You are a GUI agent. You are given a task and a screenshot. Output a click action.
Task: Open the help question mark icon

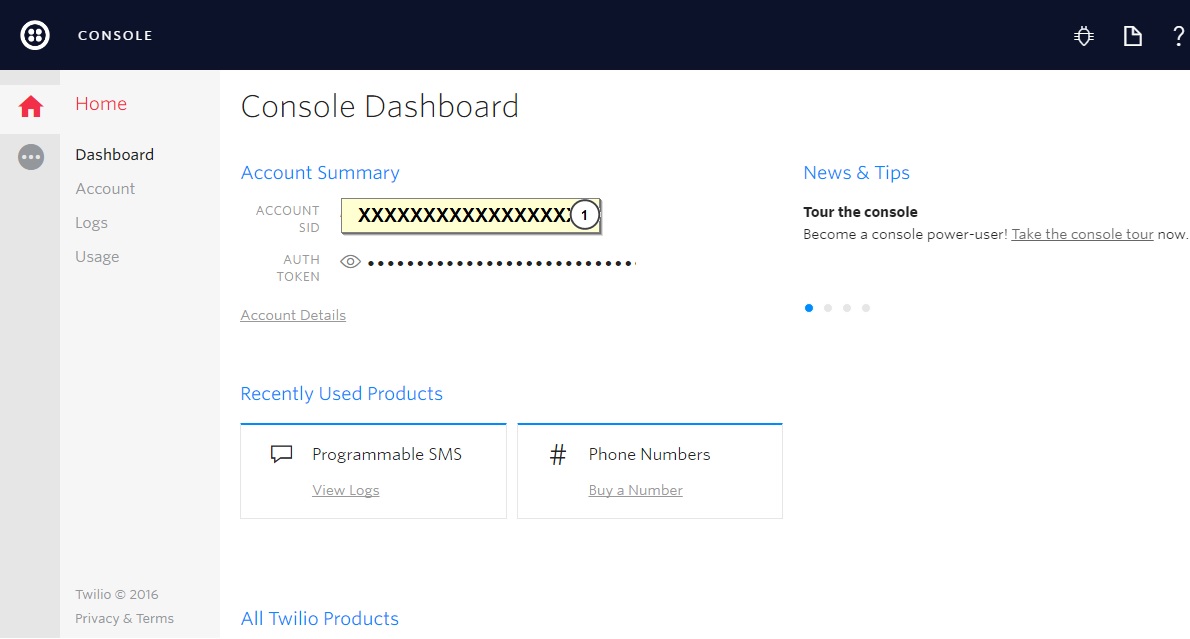pos(1179,36)
